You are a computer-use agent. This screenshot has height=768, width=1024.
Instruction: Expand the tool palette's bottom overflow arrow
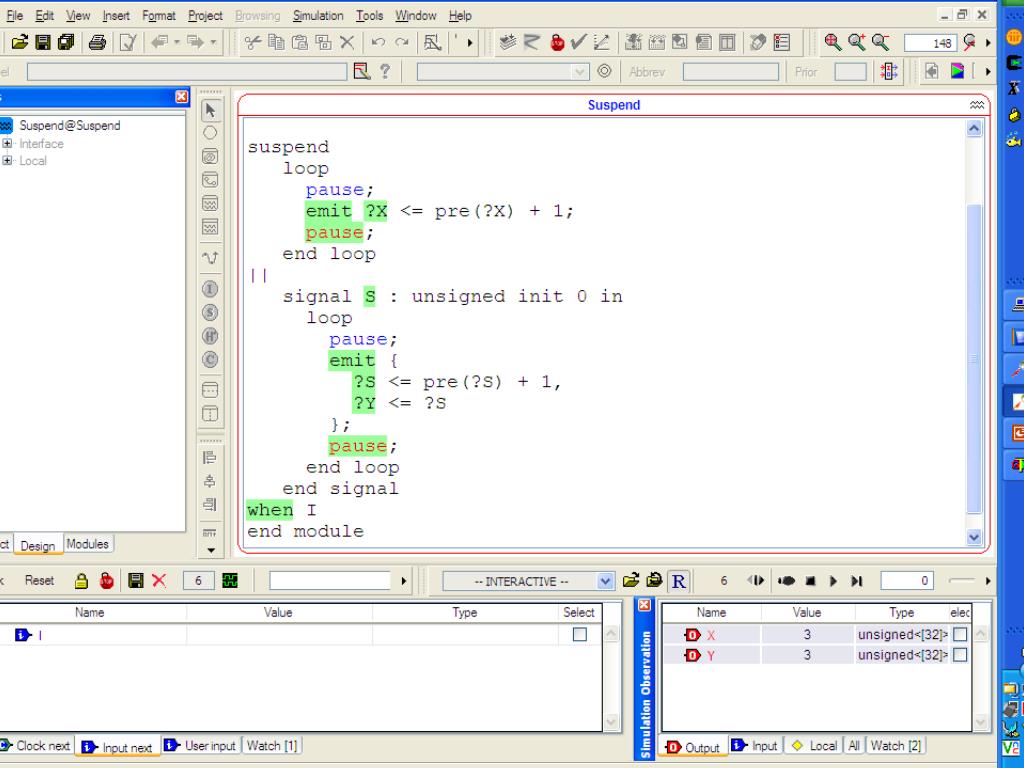click(x=210, y=551)
